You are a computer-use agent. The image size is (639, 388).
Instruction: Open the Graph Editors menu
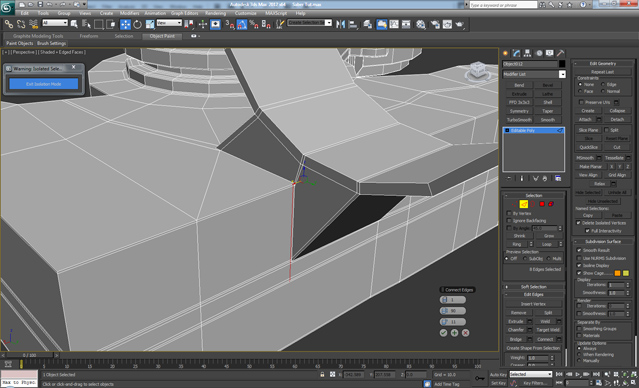point(184,13)
